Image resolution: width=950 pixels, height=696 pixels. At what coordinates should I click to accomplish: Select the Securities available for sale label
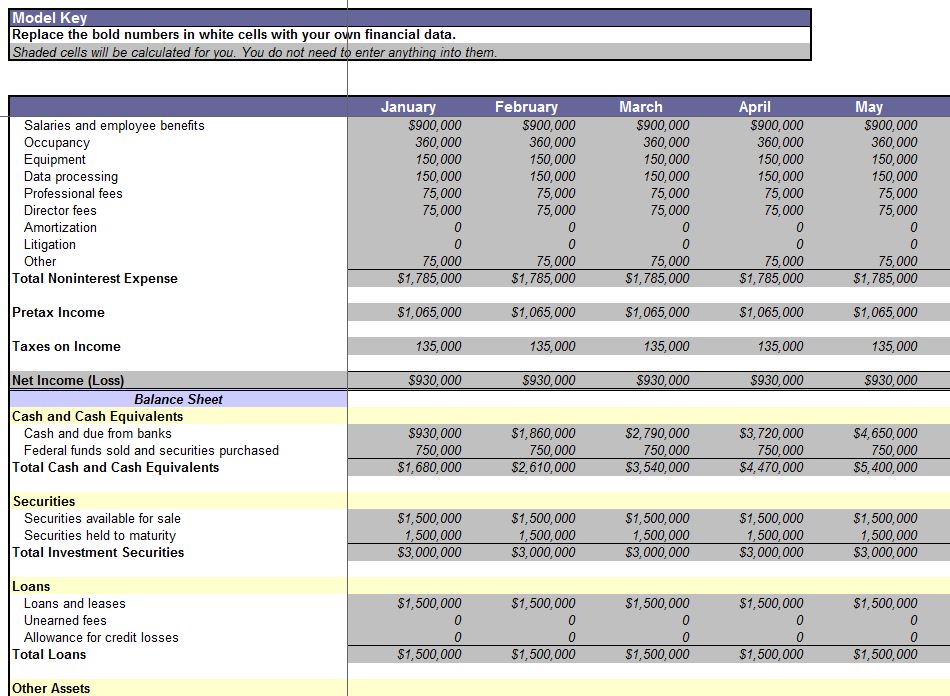[102, 519]
